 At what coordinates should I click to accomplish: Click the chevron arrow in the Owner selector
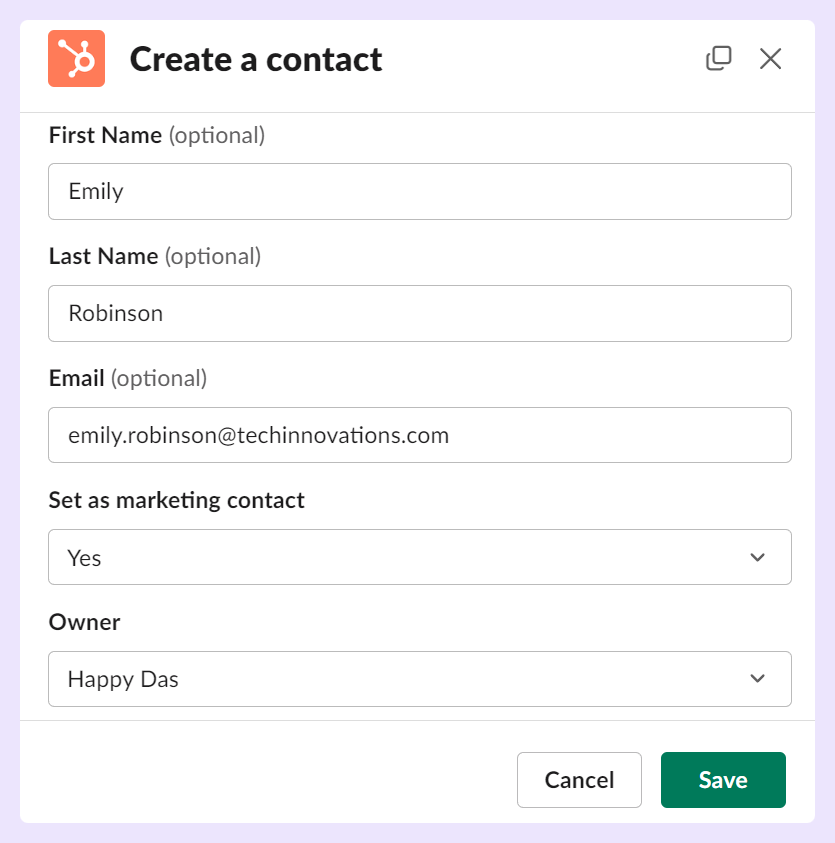[757, 678]
